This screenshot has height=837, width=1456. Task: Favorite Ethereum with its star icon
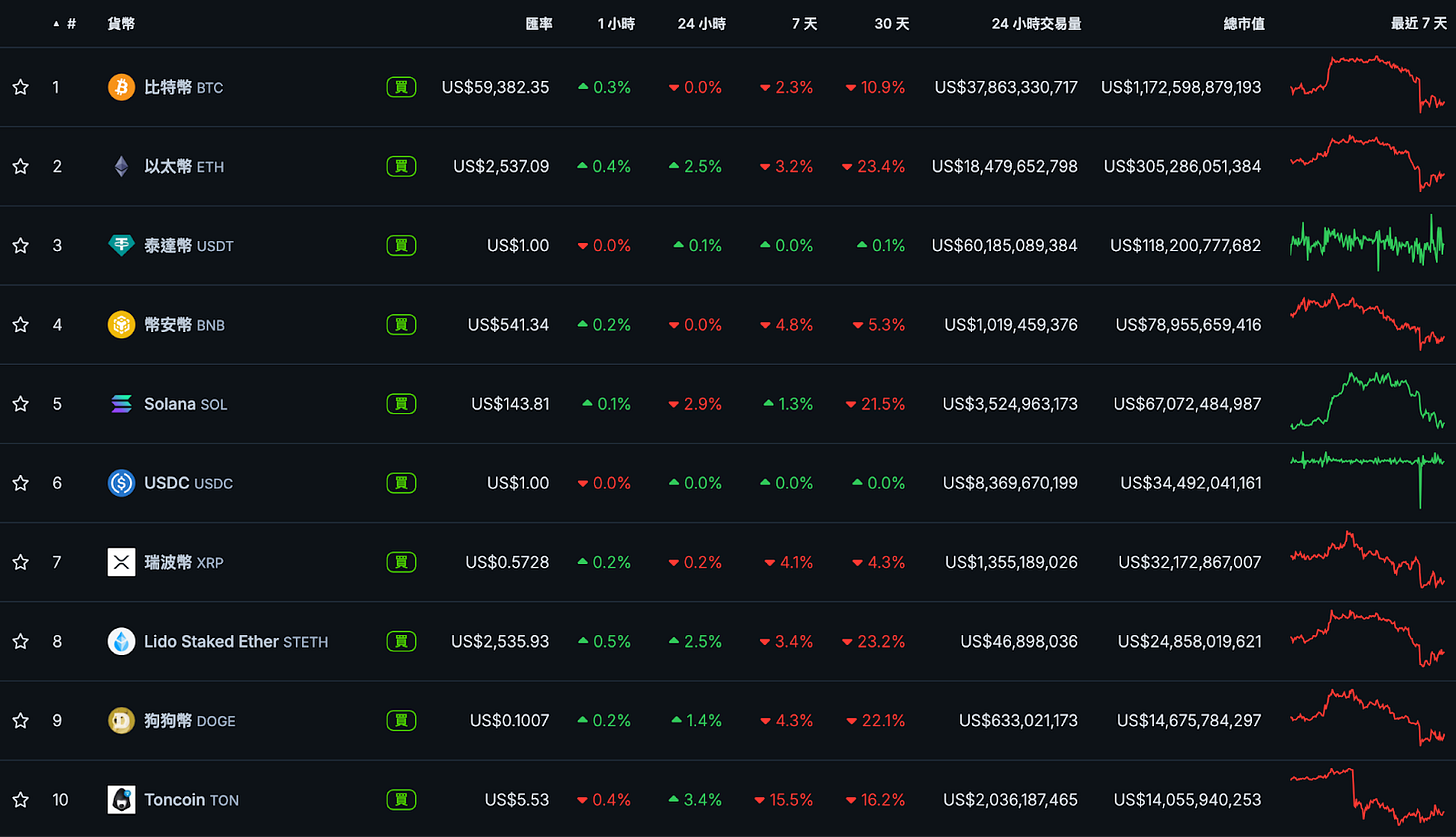[20, 166]
